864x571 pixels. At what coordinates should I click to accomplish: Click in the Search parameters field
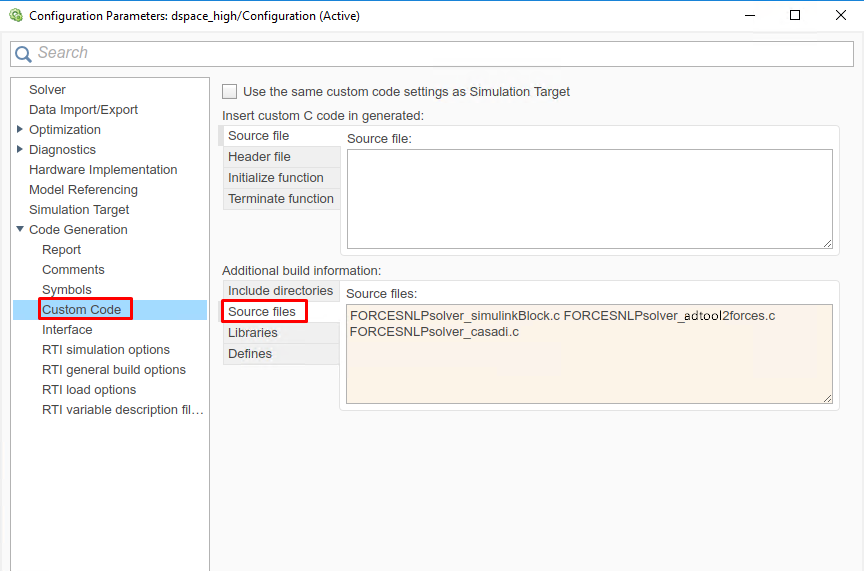pyautogui.click(x=440, y=54)
